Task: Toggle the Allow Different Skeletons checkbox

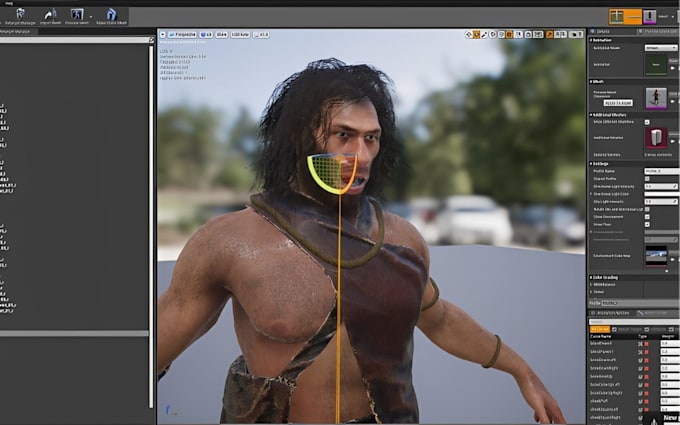Action: (x=647, y=122)
